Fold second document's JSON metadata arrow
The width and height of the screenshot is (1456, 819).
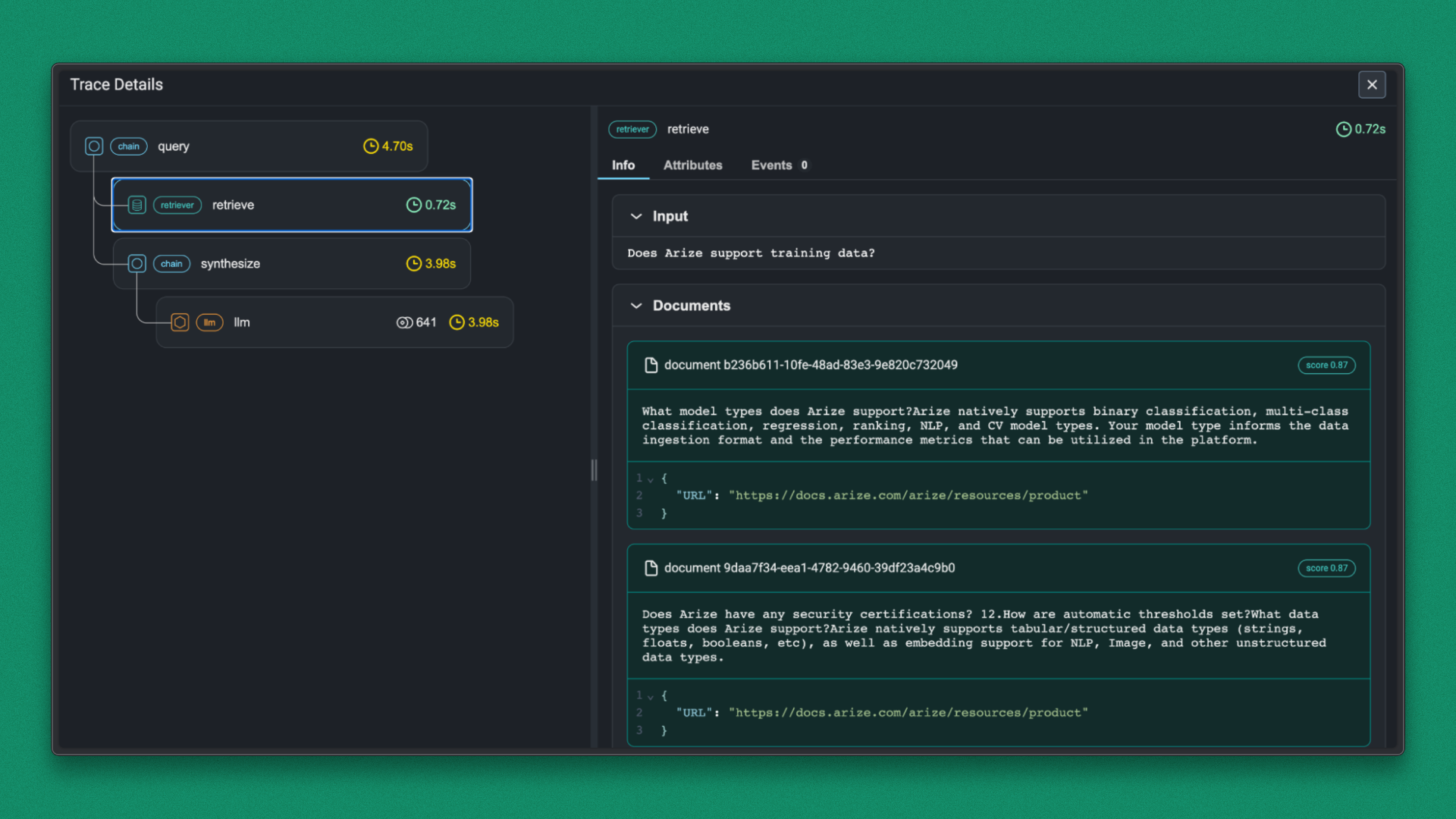651,696
